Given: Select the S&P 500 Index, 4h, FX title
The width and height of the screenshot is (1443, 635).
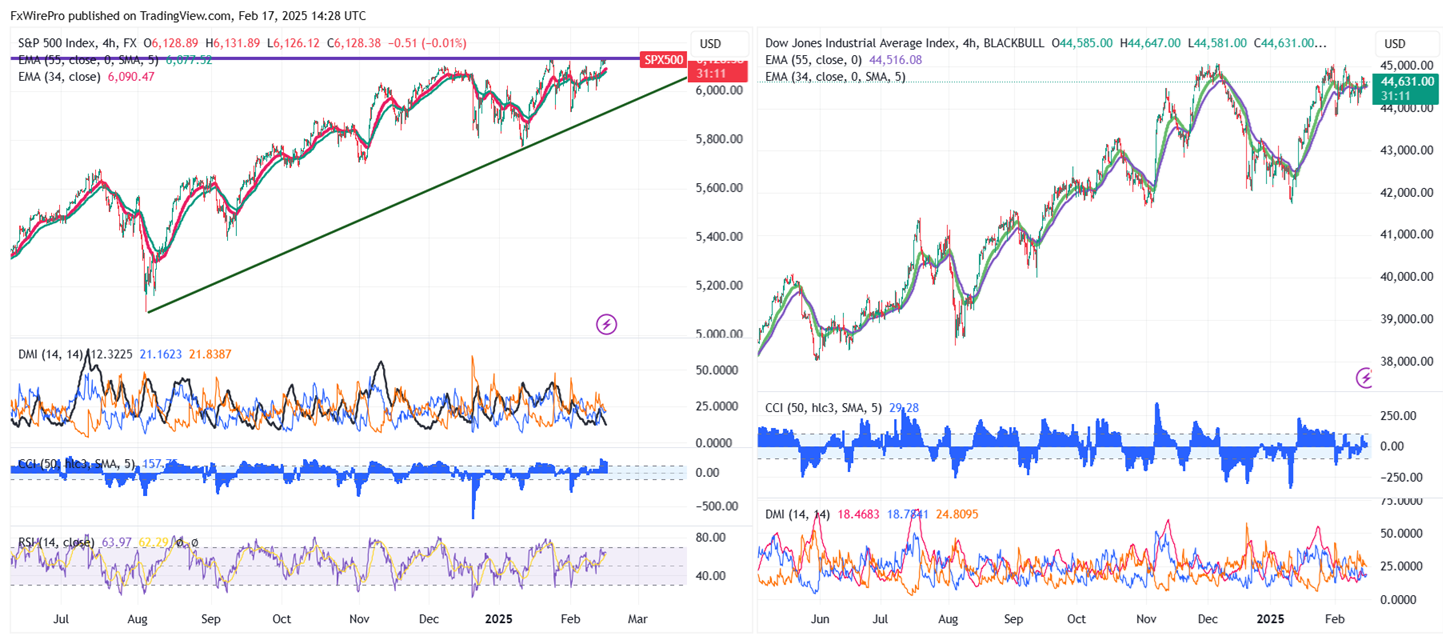Looking at the screenshot, I should 78,44.
